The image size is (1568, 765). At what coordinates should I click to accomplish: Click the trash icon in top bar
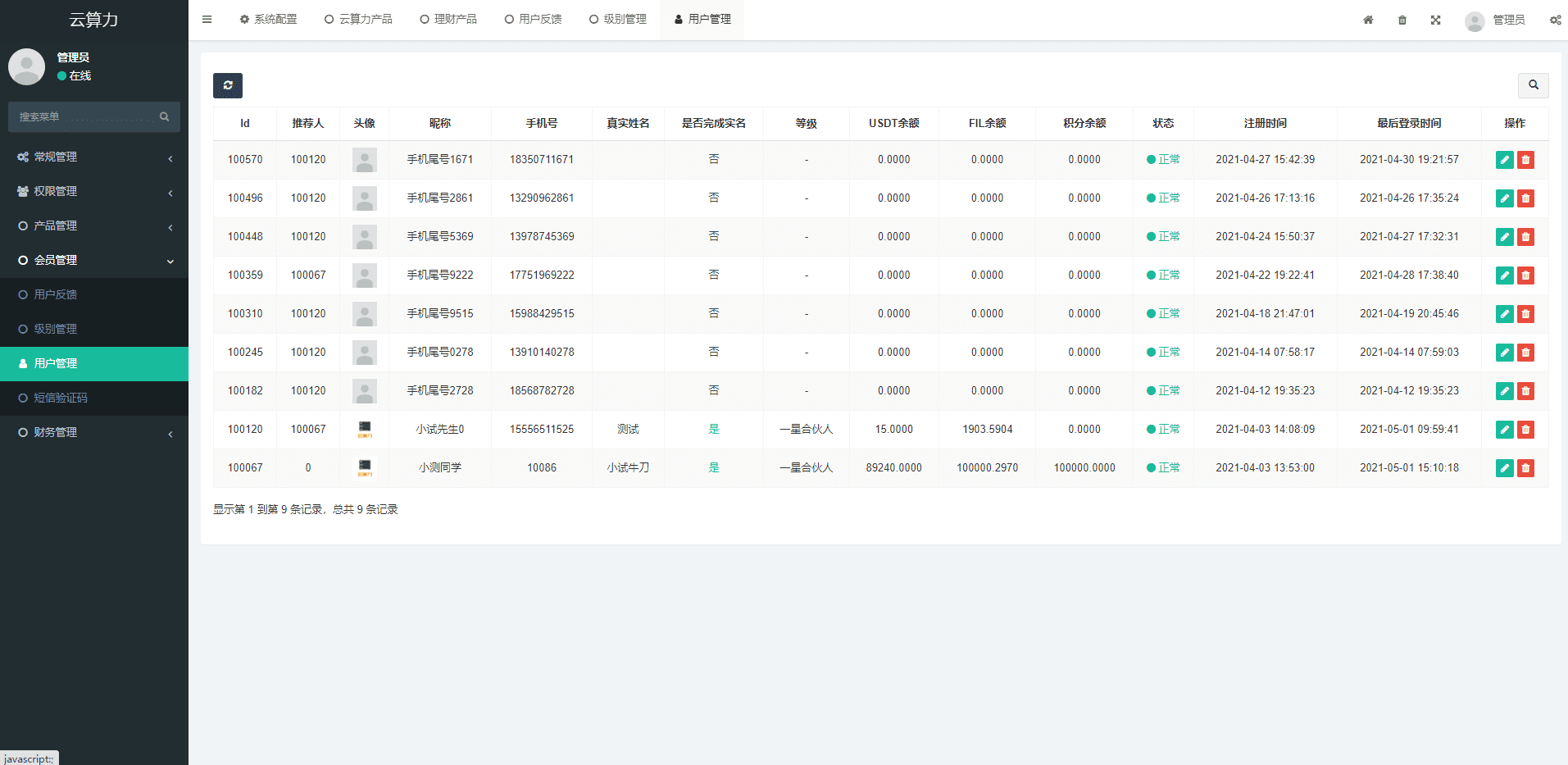pos(1402,20)
